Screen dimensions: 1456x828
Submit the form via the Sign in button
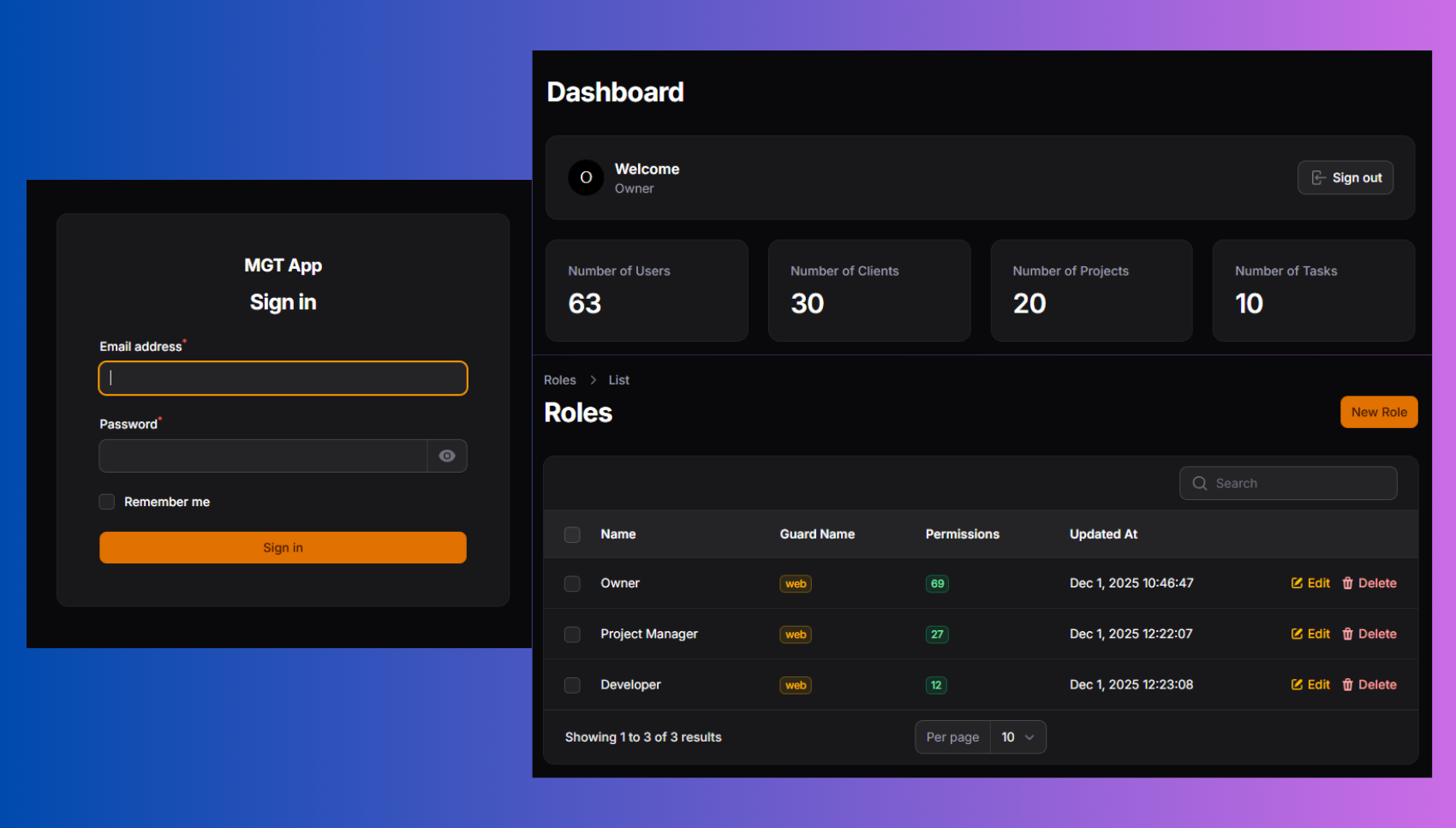(283, 547)
